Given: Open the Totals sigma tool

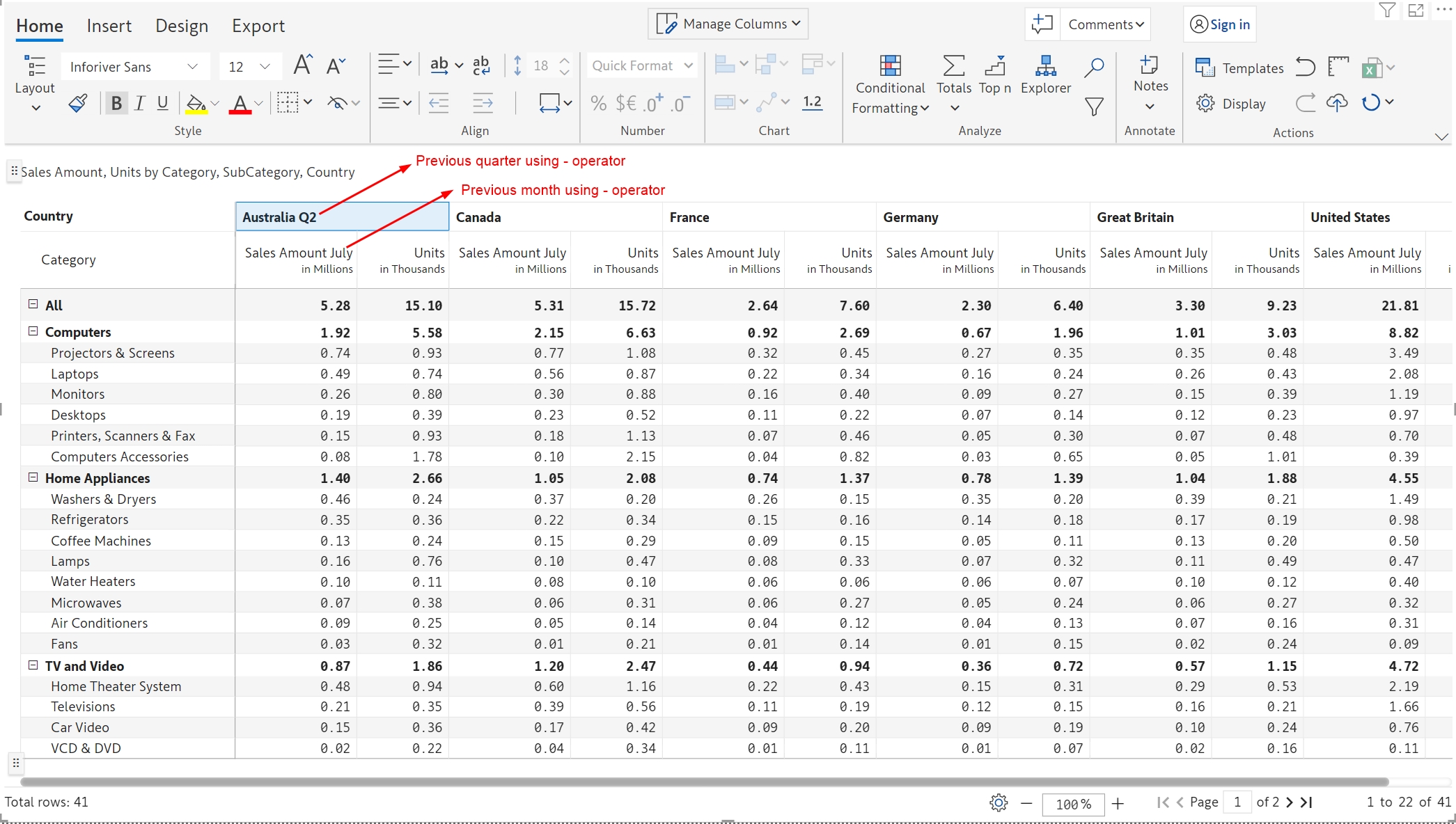Looking at the screenshot, I should coord(953,66).
